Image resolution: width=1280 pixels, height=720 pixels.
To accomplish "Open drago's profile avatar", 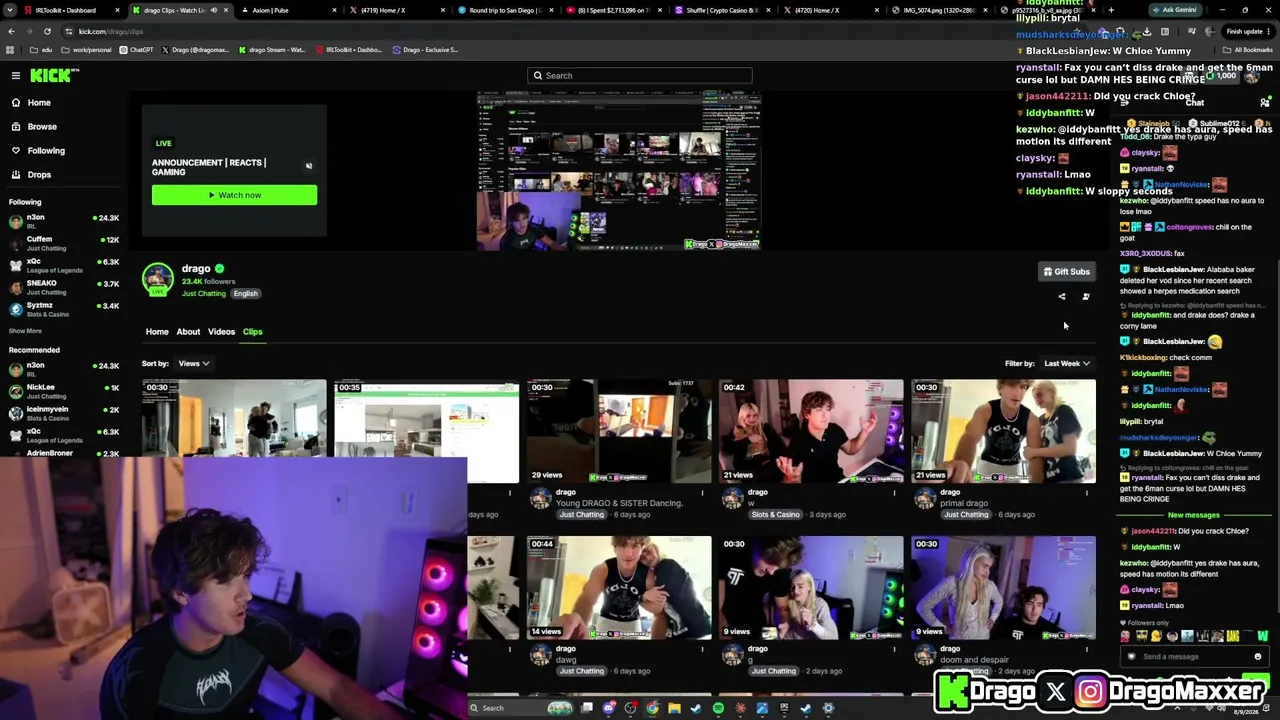I will (x=157, y=279).
